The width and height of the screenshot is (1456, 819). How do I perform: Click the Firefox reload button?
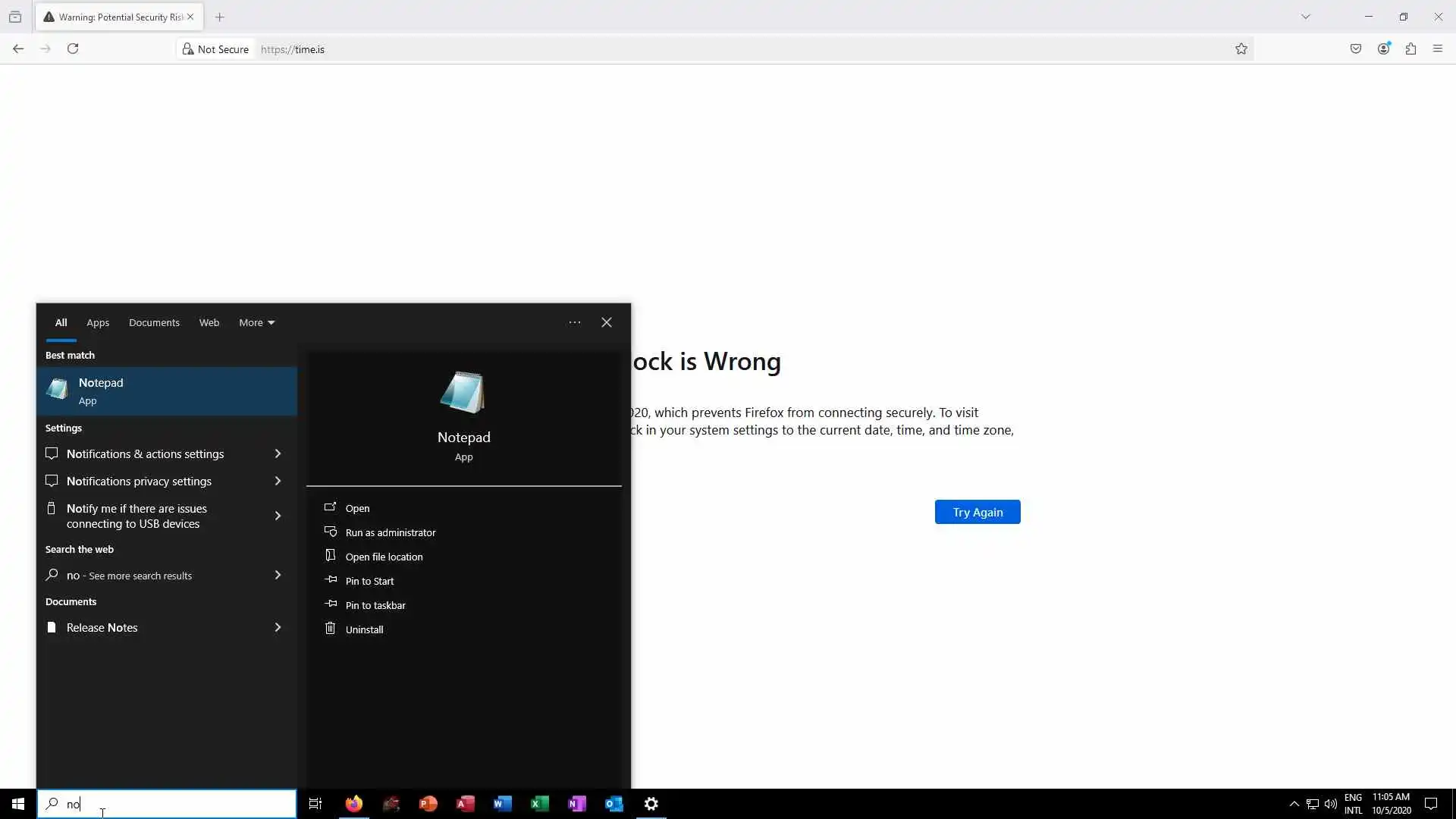[x=73, y=49]
